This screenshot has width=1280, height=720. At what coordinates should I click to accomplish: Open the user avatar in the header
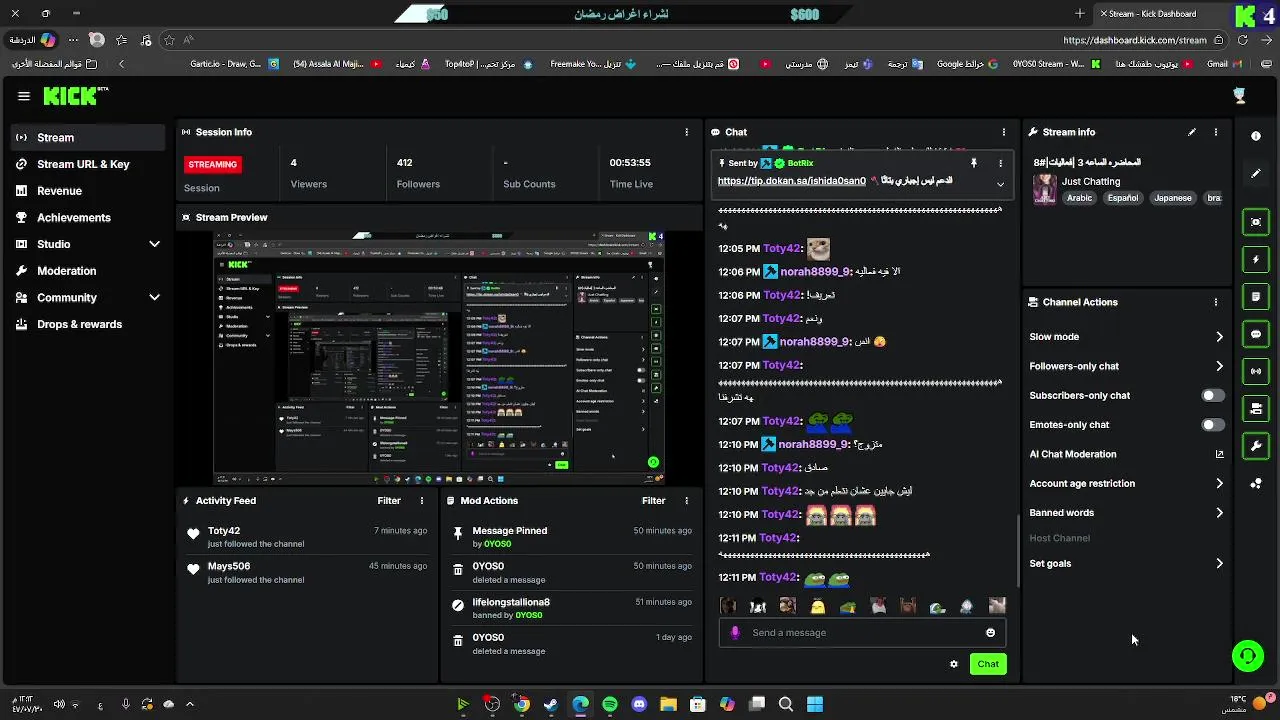1240,96
